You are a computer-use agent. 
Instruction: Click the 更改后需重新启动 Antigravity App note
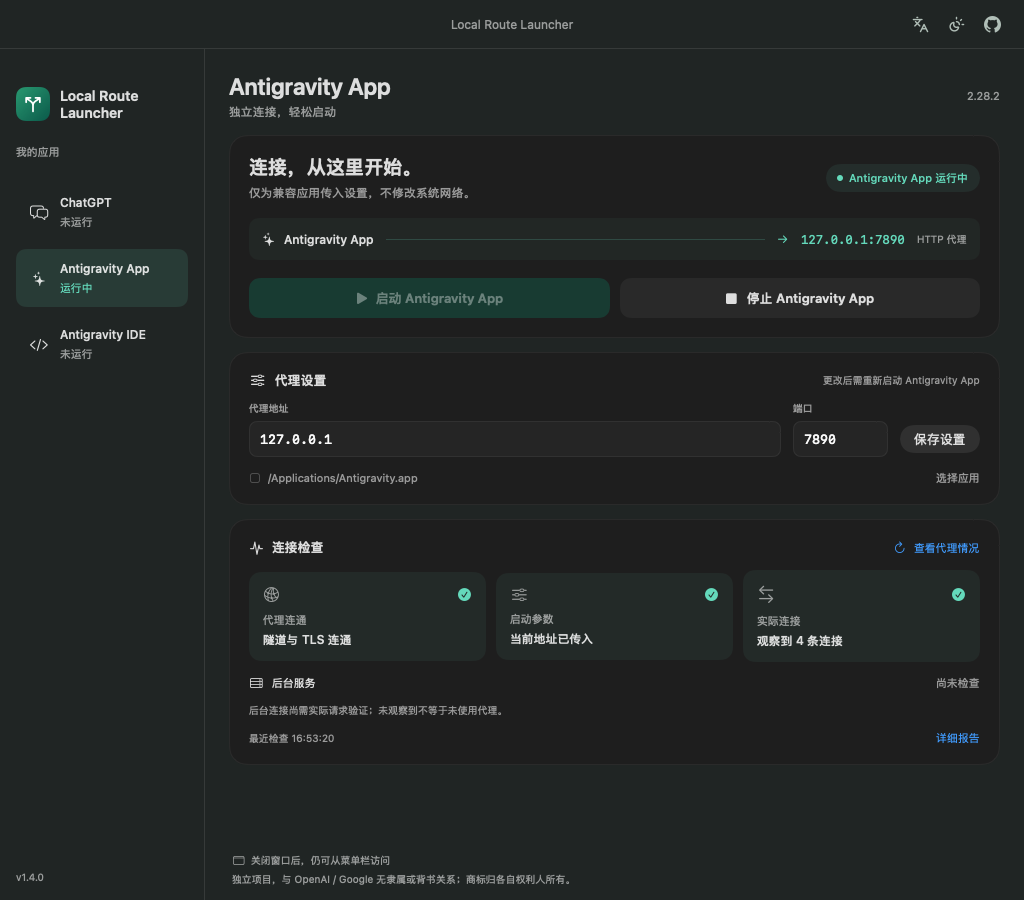[901, 380]
